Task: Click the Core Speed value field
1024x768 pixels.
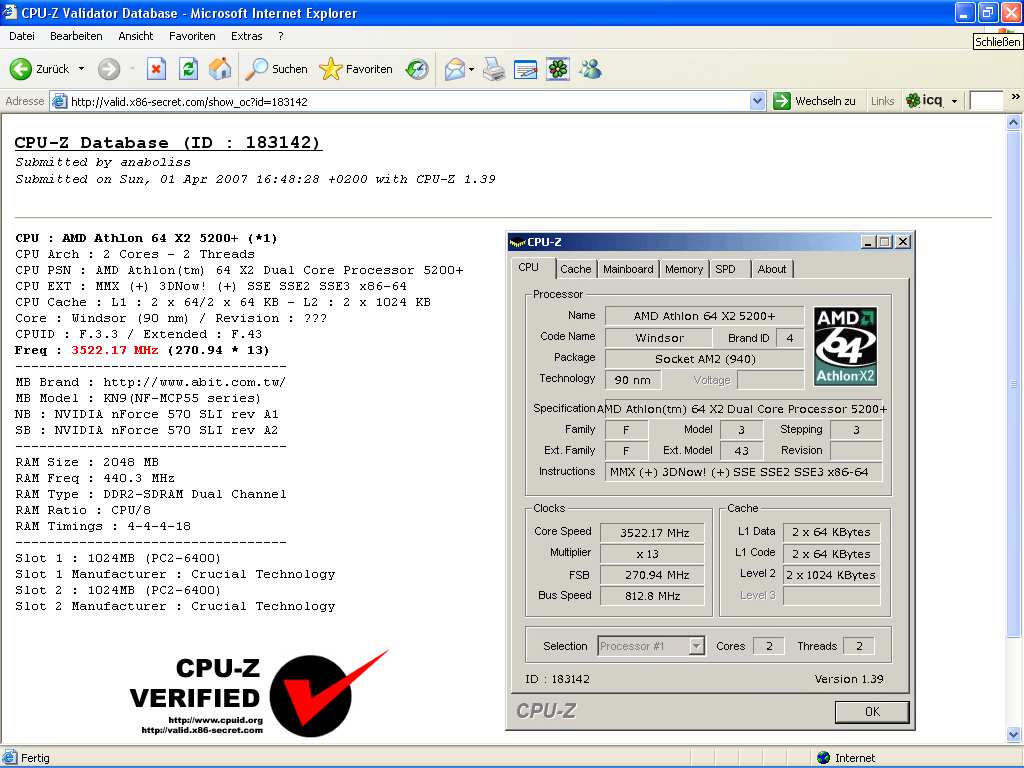Action: pyautogui.click(x=652, y=533)
